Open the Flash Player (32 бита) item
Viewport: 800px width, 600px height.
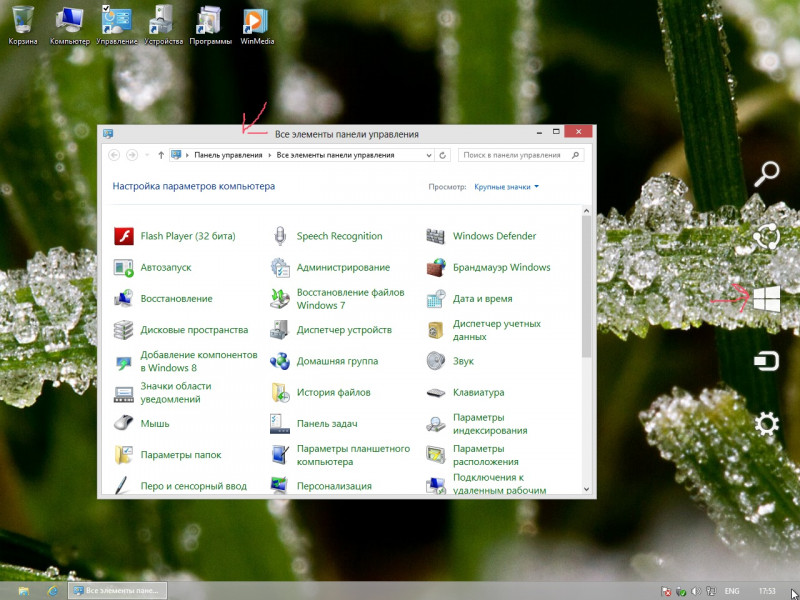coord(174,236)
